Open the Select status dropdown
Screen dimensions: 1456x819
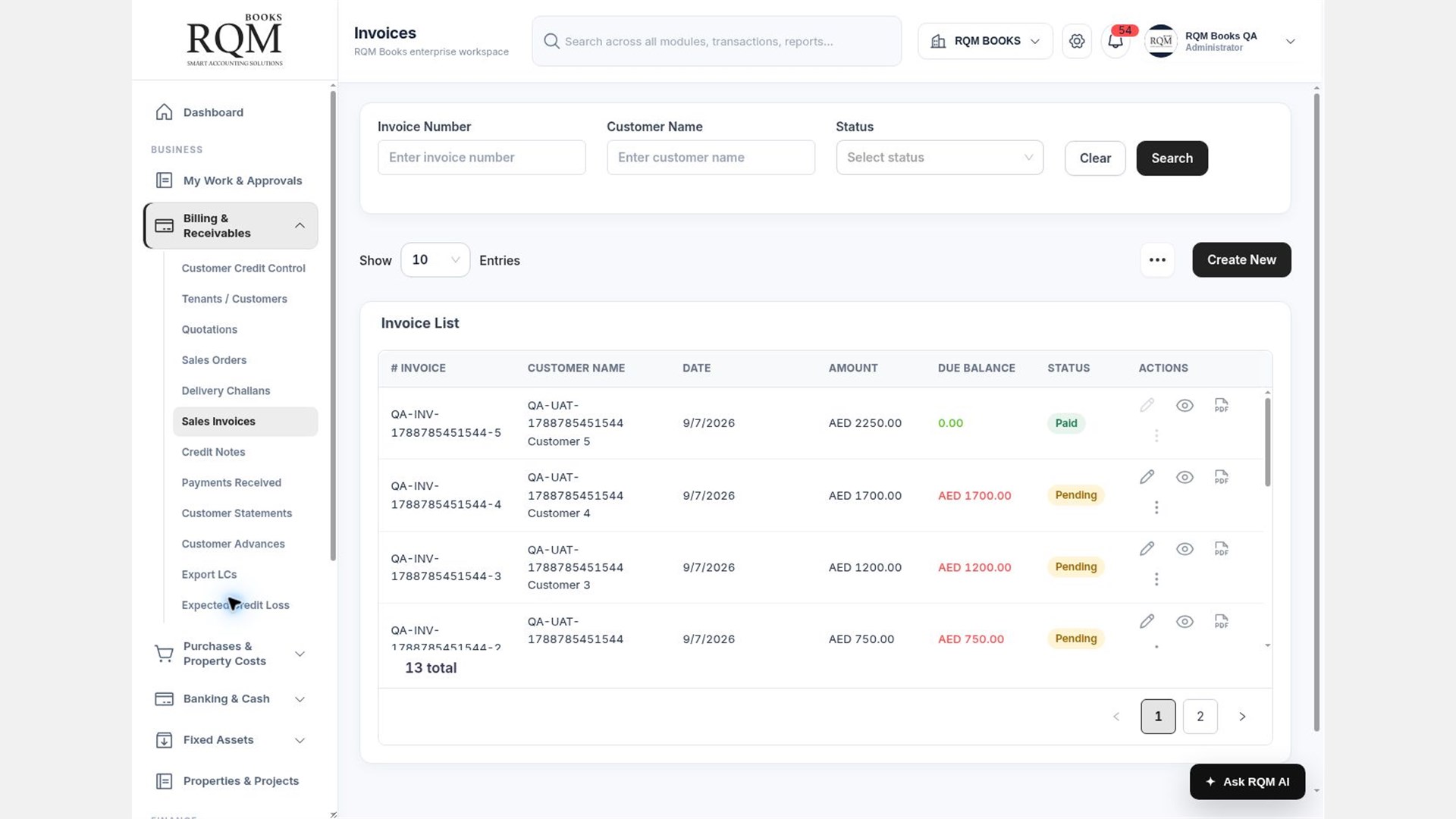pos(940,158)
